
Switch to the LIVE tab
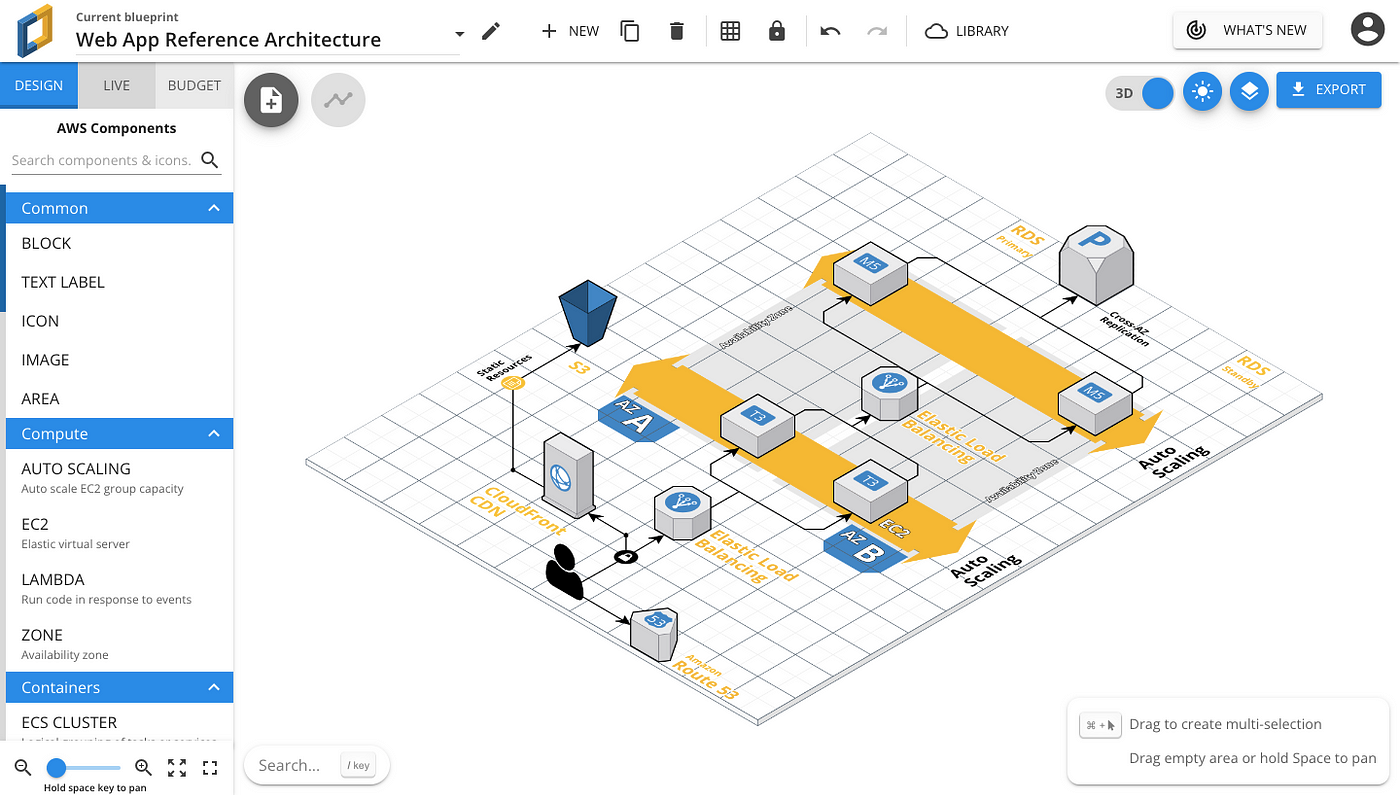click(x=117, y=86)
